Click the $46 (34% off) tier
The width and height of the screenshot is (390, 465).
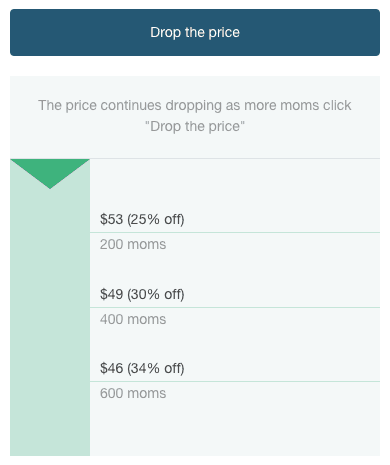(142, 368)
